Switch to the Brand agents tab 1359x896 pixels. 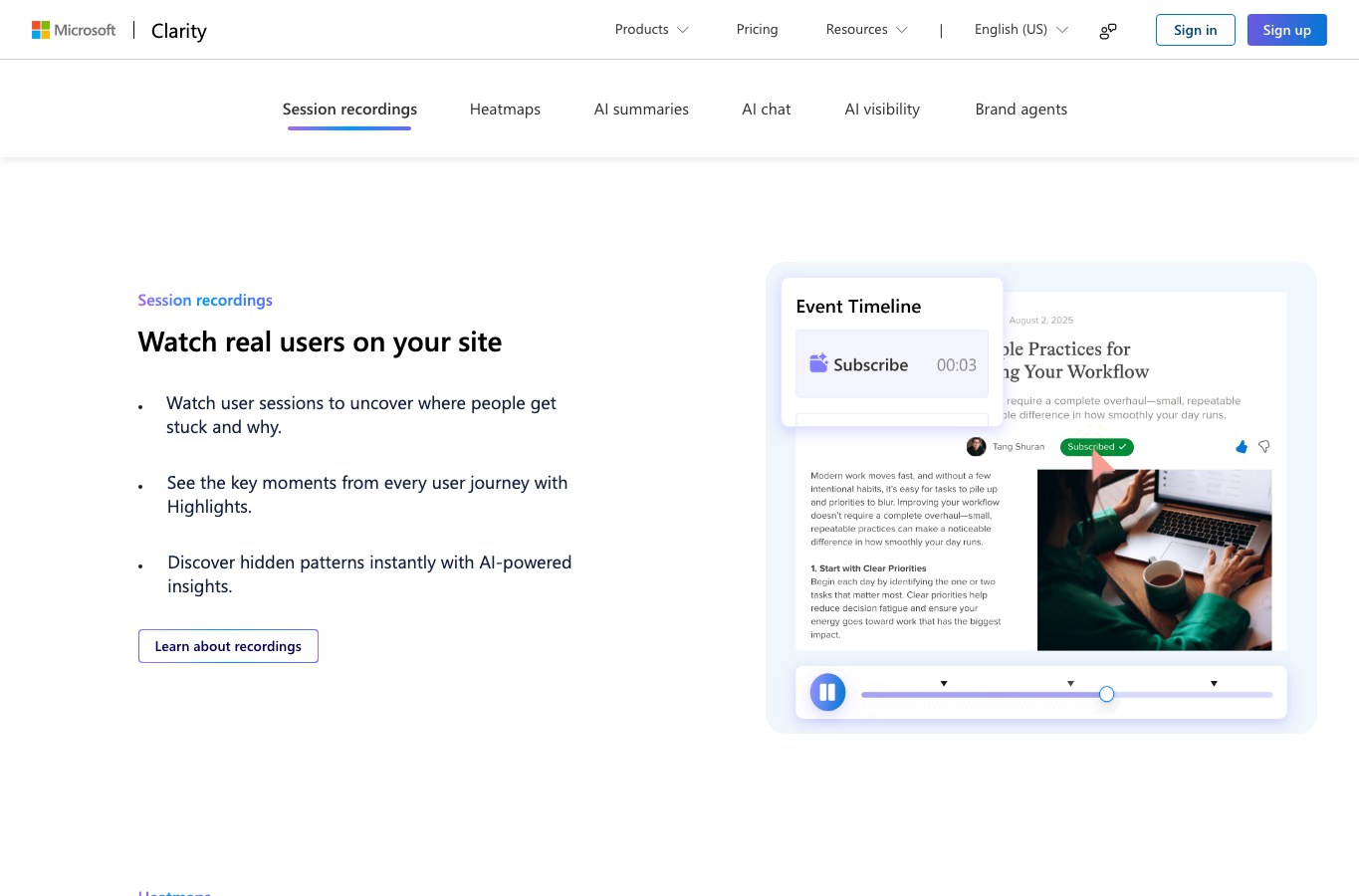[x=1020, y=110]
